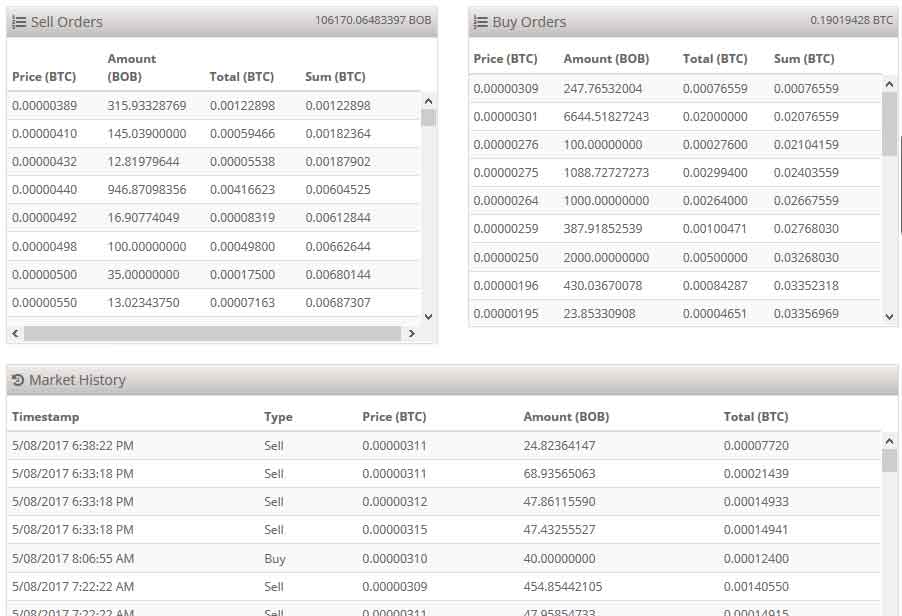The width and height of the screenshot is (902, 616).
Task: Select the buy order priced 0.00000195
Action: coord(675,313)
